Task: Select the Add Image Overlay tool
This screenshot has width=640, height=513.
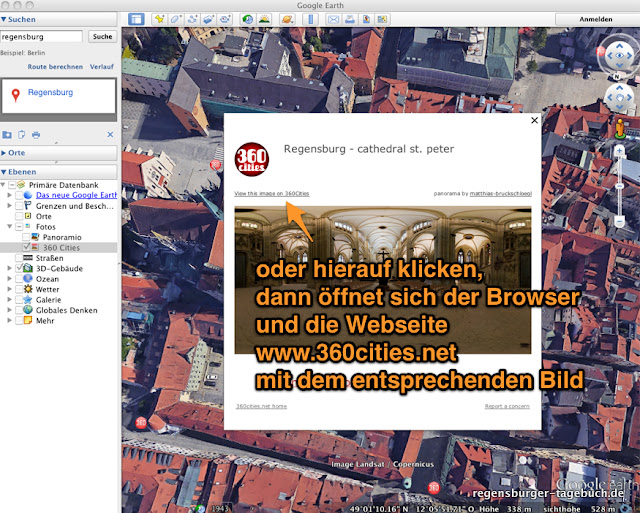Action: pyautogui.click(x=209, y=19)
